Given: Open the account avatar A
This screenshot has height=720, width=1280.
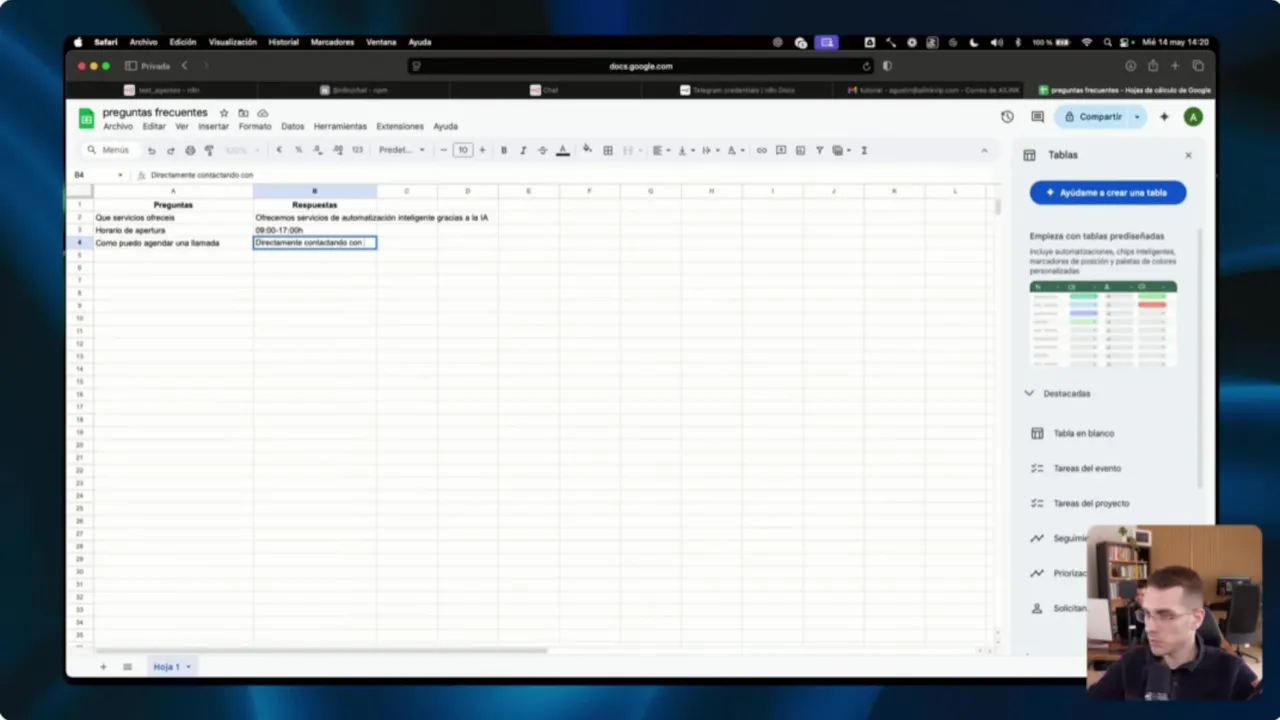Looking at the screenshot, I should pos(1192,117).
